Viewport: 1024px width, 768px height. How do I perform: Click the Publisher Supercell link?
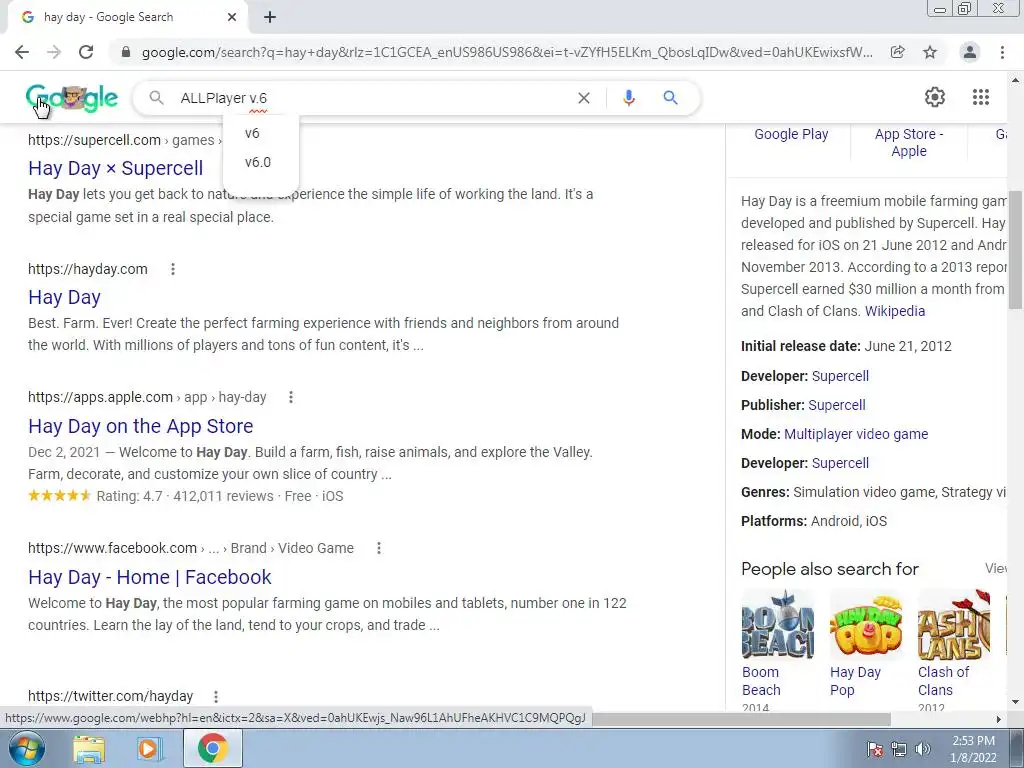point(837,405)
